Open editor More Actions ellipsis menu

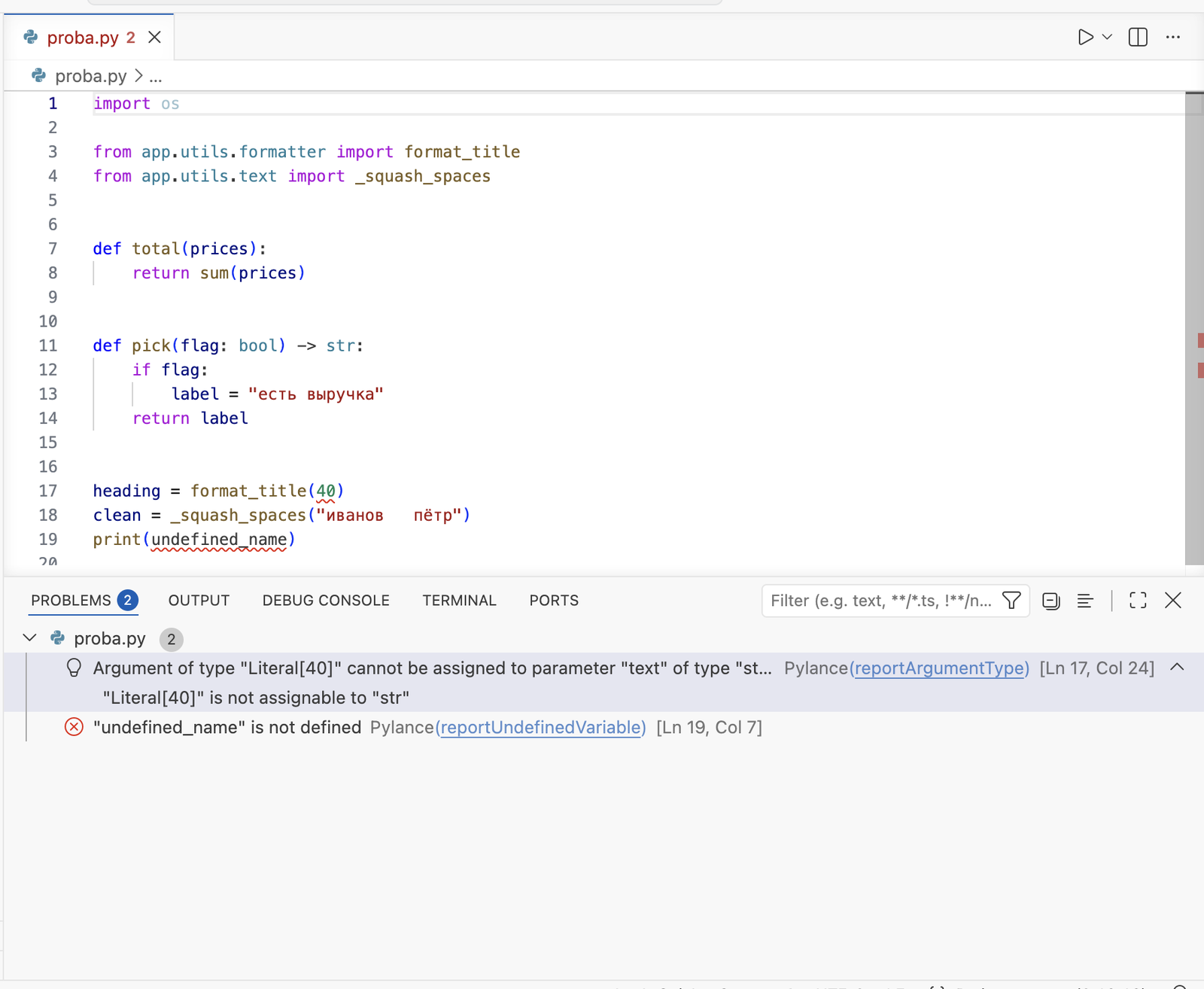(1173, 37)
